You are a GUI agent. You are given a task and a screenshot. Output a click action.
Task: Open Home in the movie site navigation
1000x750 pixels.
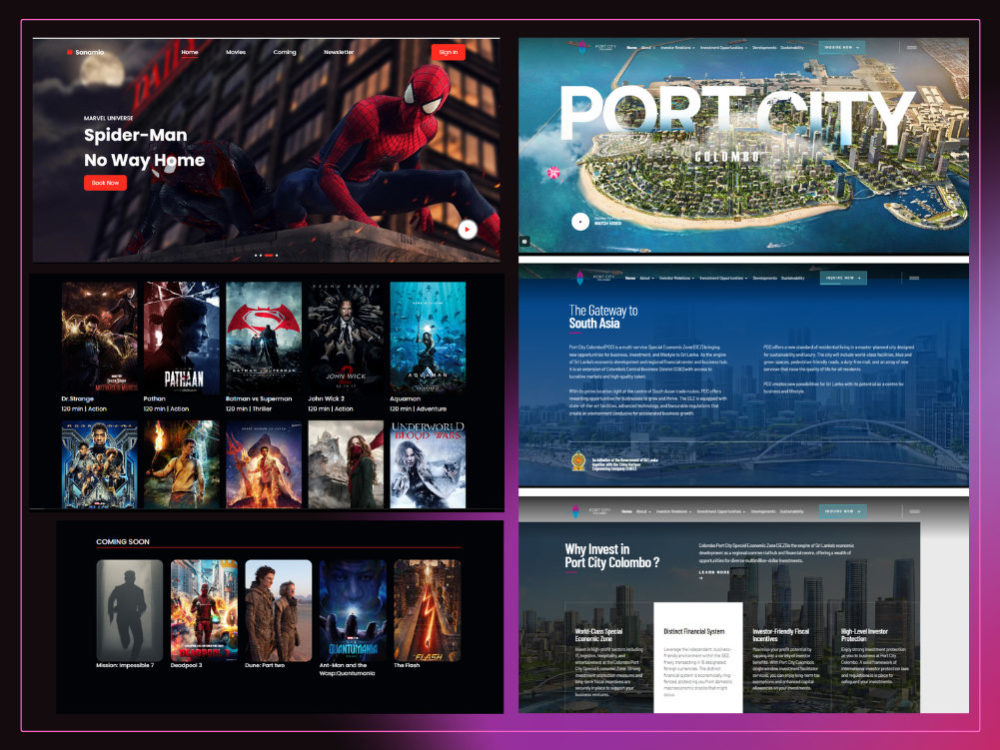click(x=189, y=52)
